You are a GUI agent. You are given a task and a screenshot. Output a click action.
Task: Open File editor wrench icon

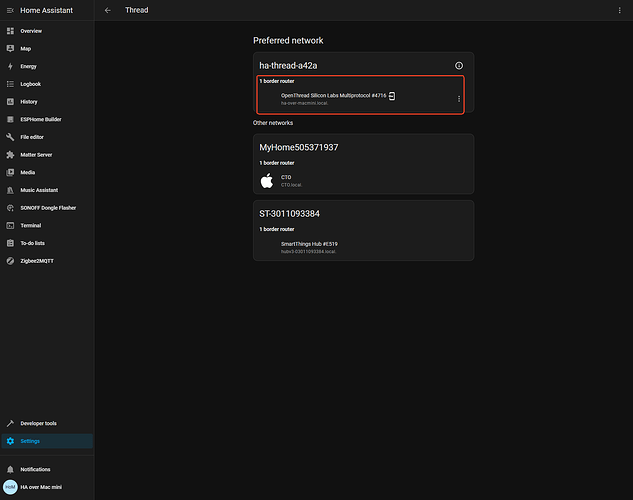pos(10,137)
